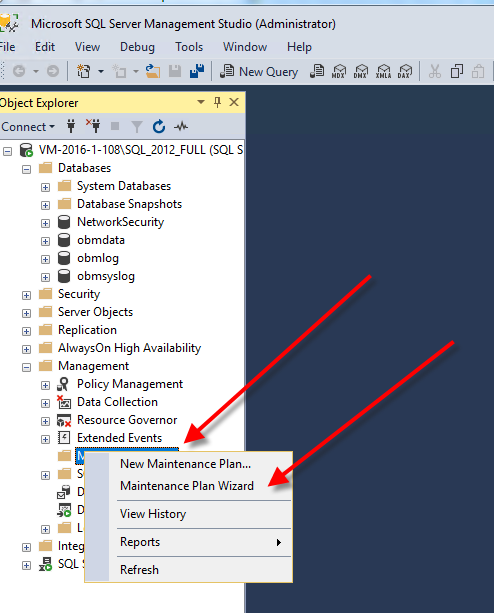Expand the NetworkSecurity database
The width and height of the screenshot is (494, 613).
tap(45, 223)
